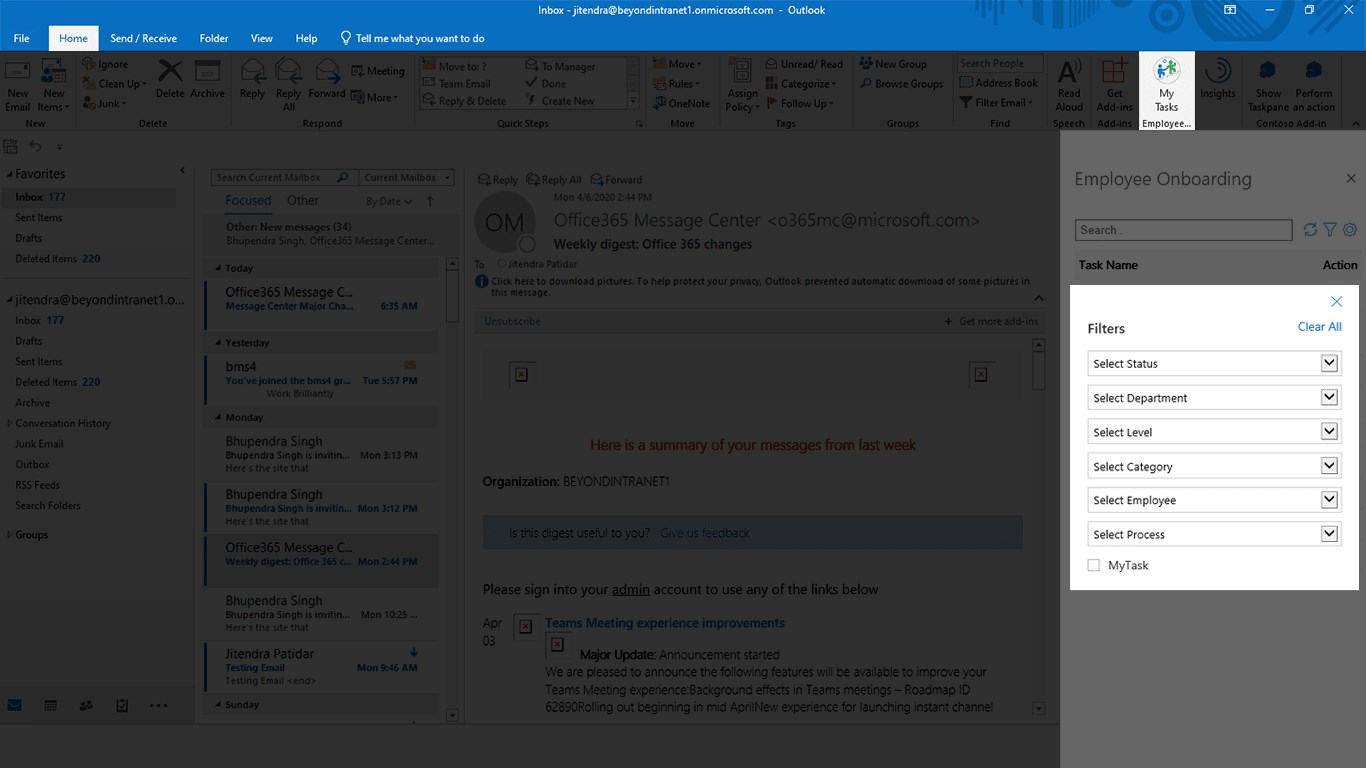Open the Filter Email dropdown in Find group

tap(996, 103)
